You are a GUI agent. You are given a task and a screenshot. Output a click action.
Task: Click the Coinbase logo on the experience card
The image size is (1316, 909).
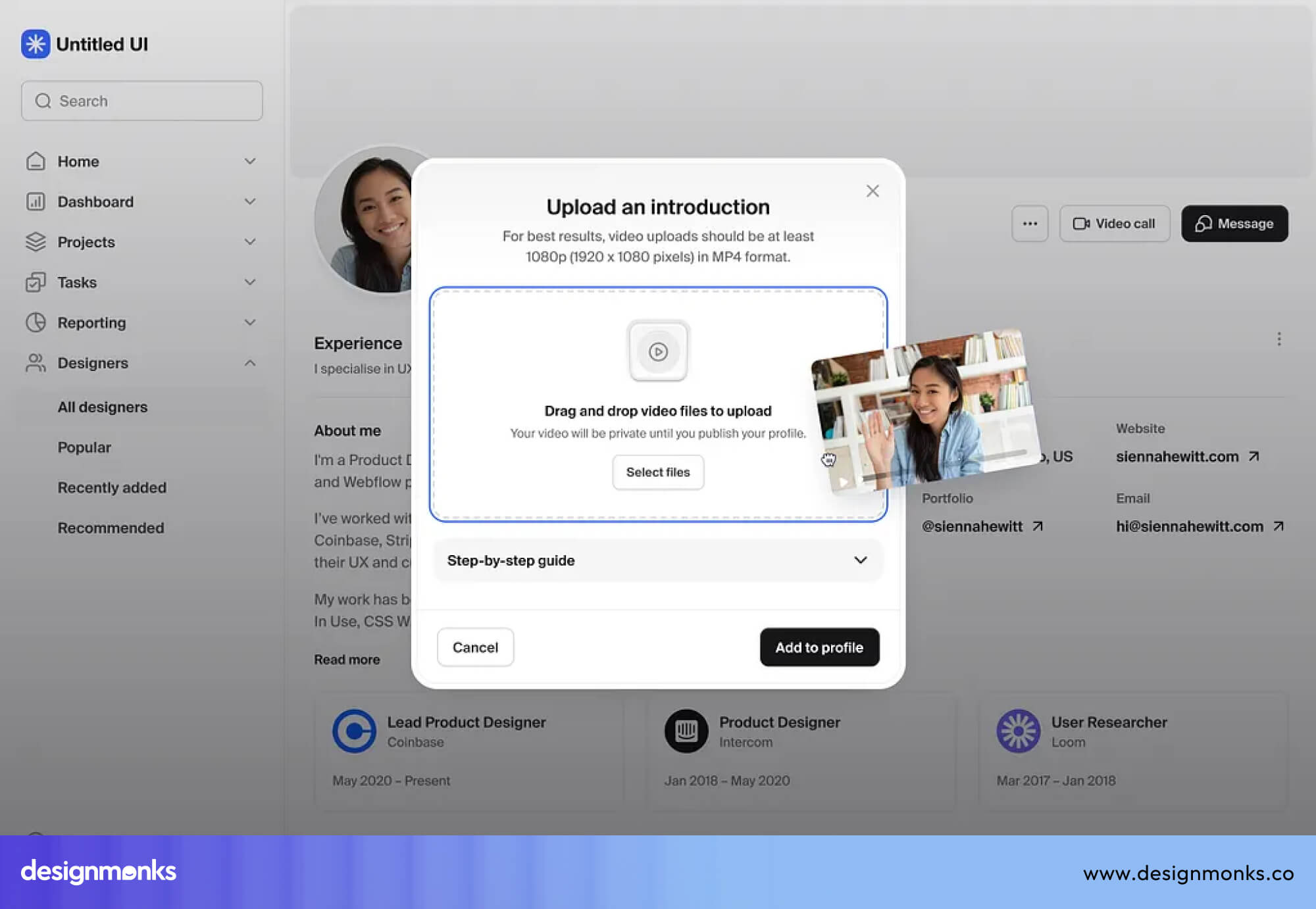coord(355,731)
